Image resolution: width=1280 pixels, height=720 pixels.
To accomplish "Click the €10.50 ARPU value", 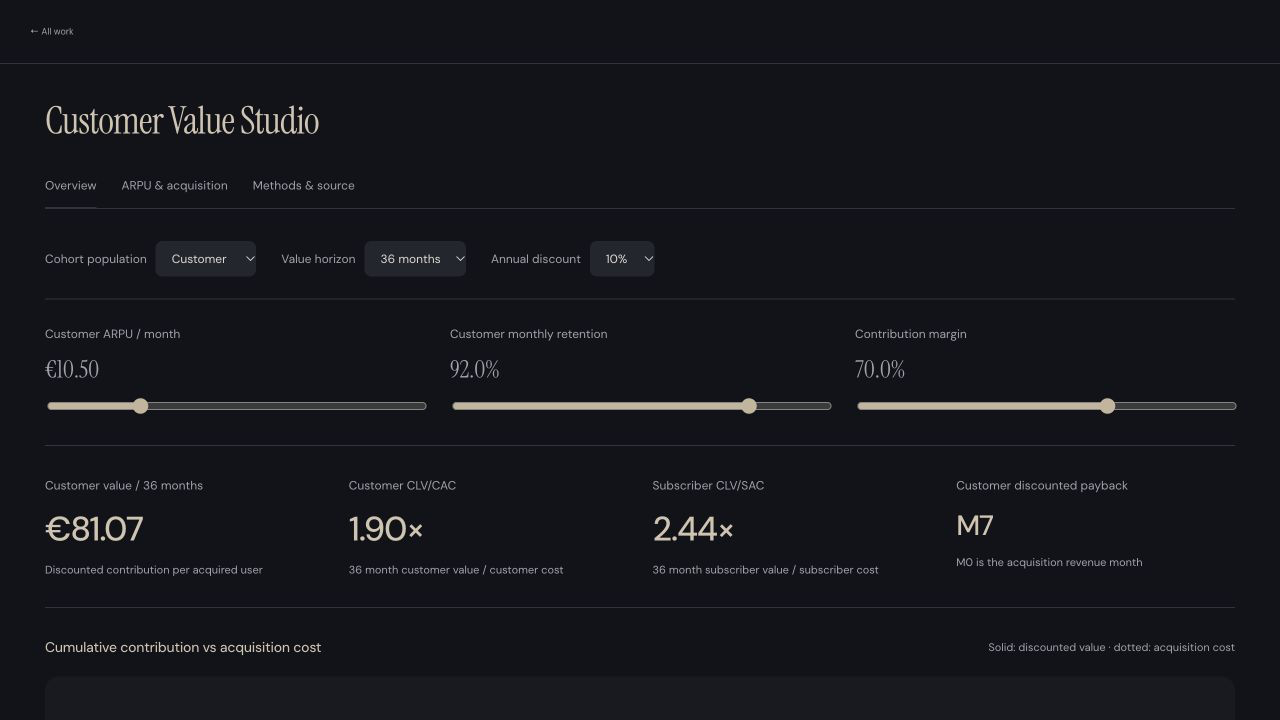I will (x=72, y=370).
